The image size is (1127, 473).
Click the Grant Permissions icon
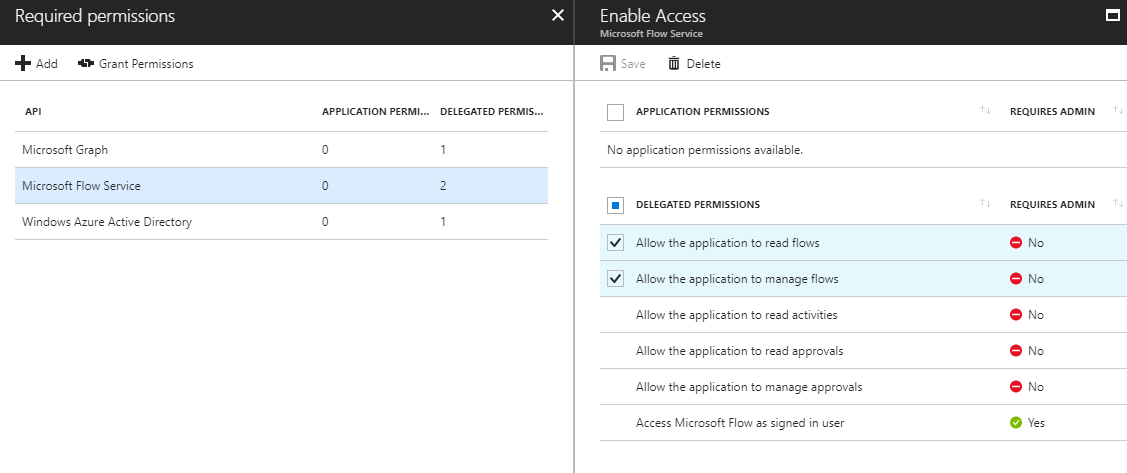(85, 64)
